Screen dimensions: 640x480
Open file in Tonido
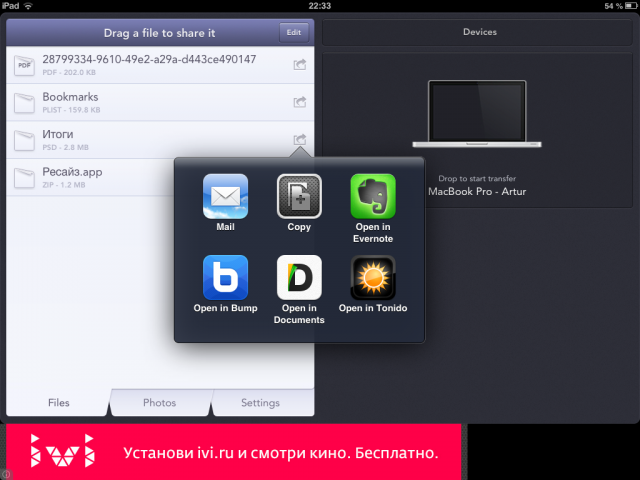[373, 278]
